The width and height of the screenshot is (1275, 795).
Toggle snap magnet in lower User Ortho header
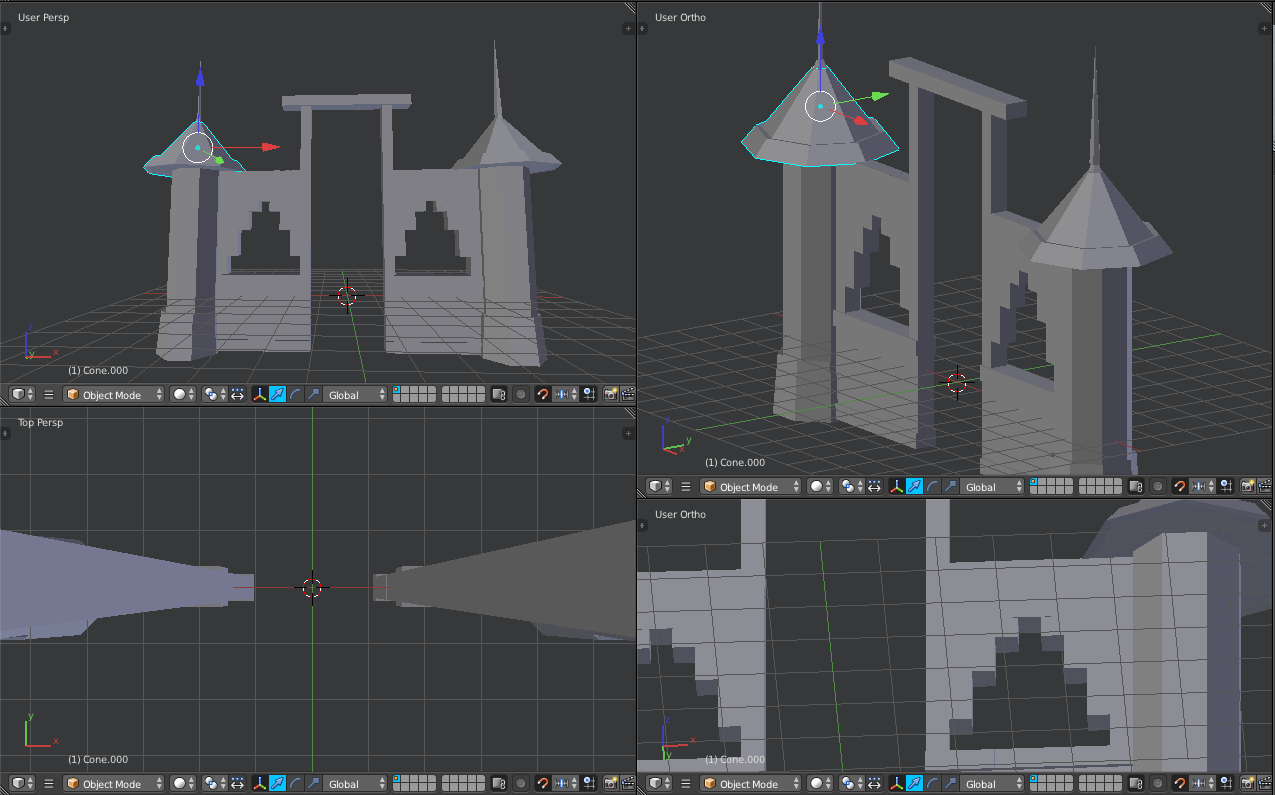tap(1179, 783)
